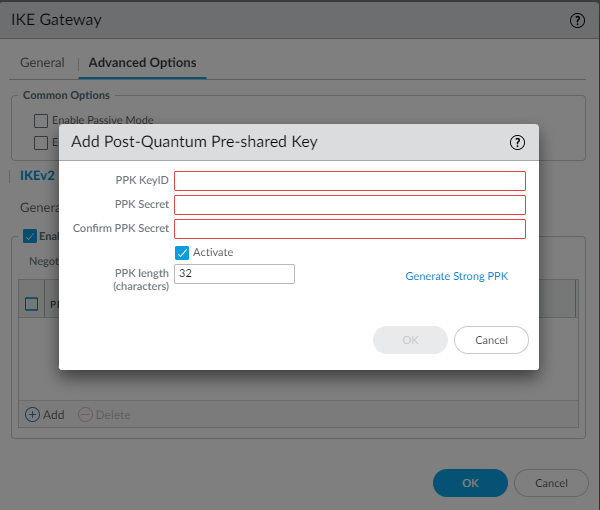Cancel the IKE Gateway window
This screenshot has width=600, height=510.
pos(551,483)
